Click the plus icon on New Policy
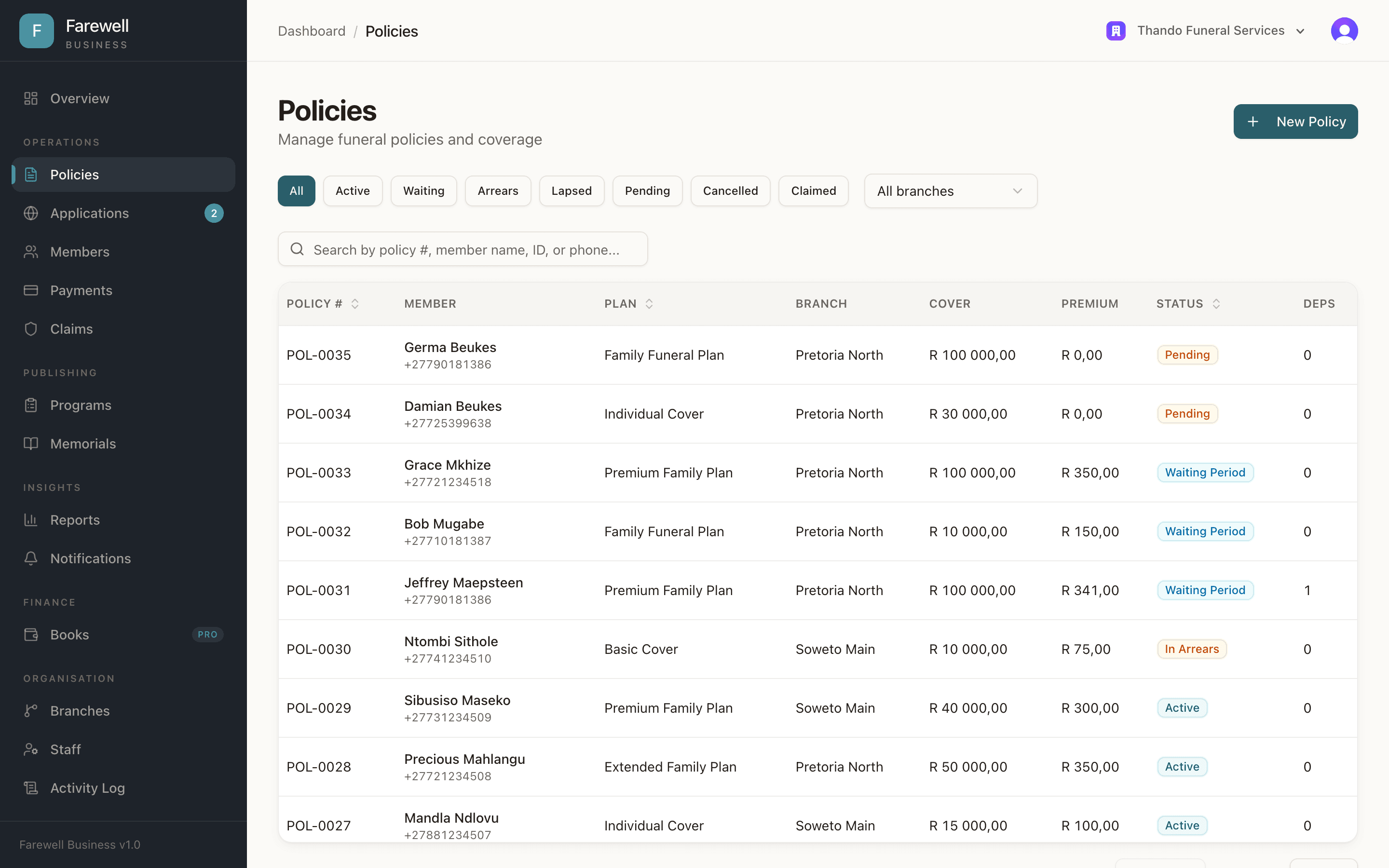 click(x=1253, y=122)
